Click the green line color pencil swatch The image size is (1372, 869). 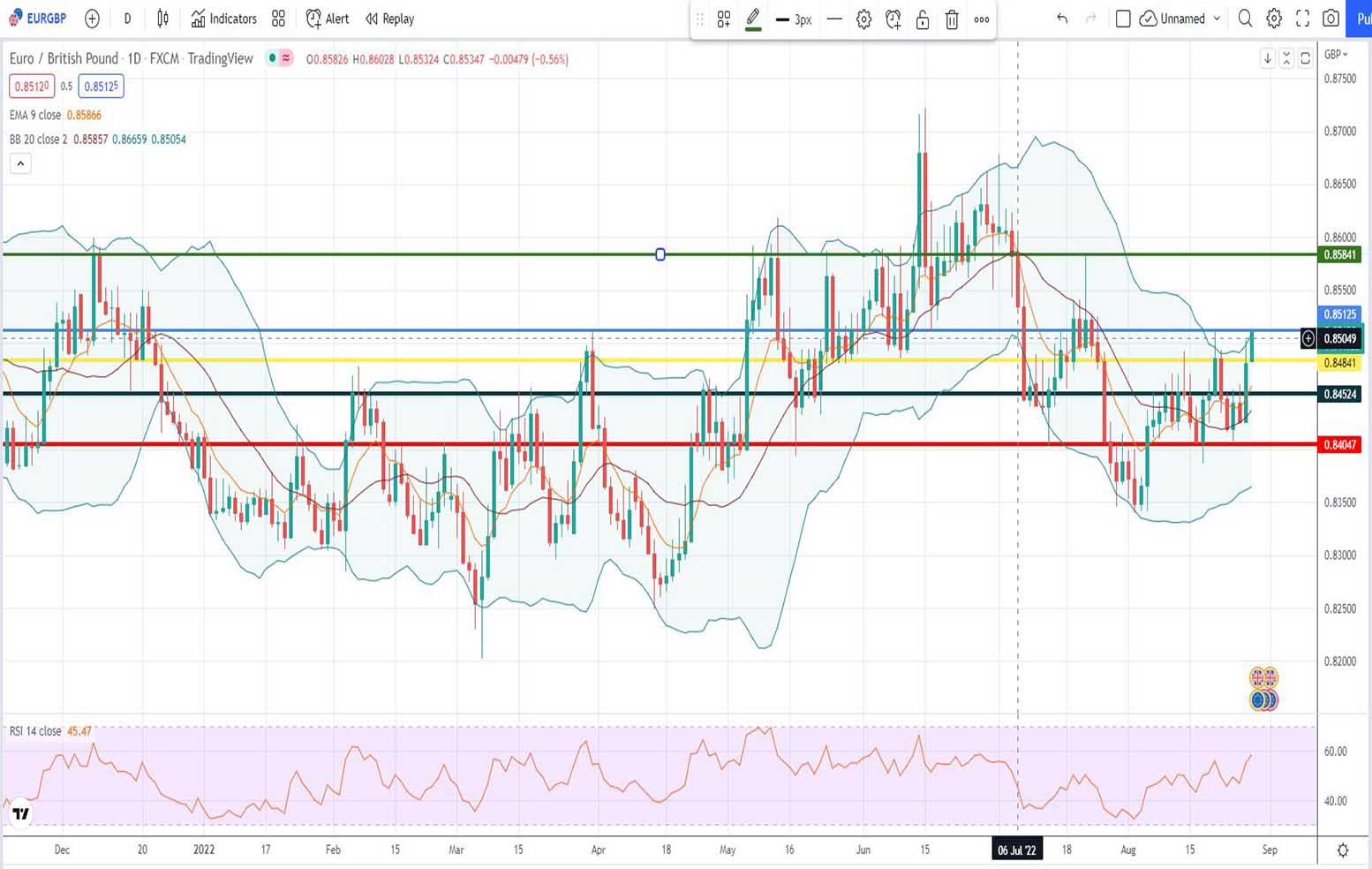pos(753,19)
